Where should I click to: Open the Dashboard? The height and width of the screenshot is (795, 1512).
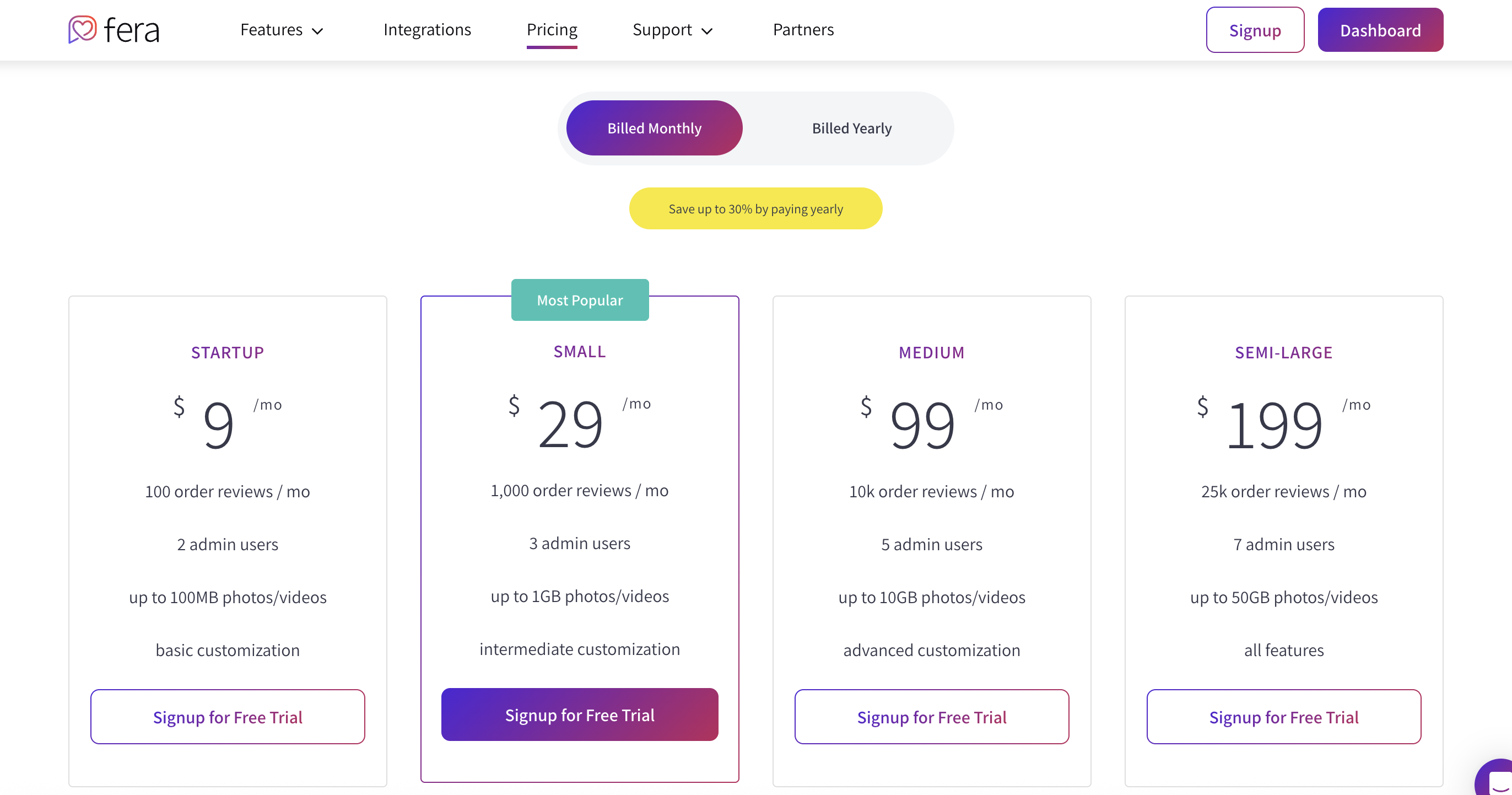tap(1380, 29)
